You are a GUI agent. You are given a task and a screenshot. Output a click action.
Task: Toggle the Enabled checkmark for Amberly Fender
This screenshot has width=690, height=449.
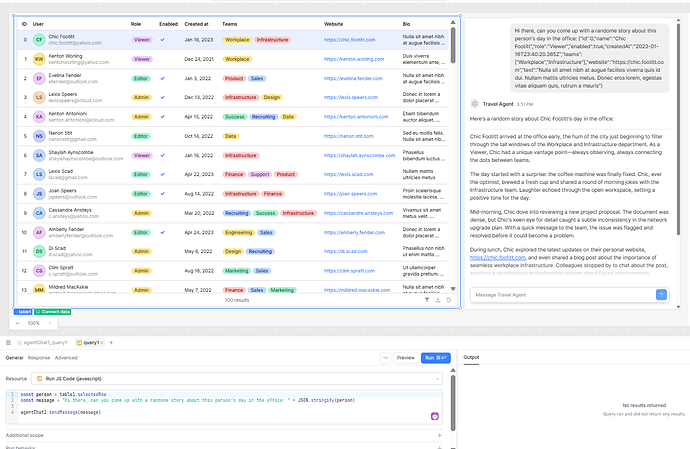click(x=162, y=232)
